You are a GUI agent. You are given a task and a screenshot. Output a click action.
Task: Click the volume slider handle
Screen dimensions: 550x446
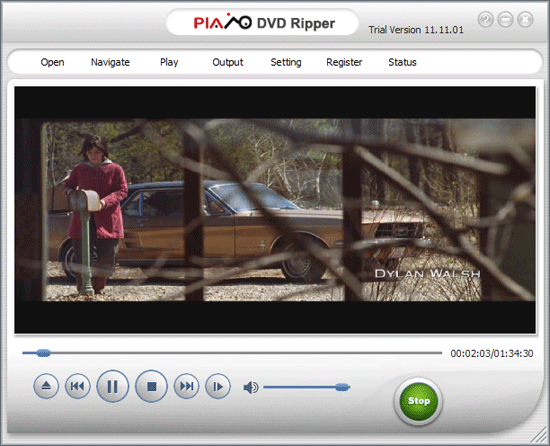point(342,387)
